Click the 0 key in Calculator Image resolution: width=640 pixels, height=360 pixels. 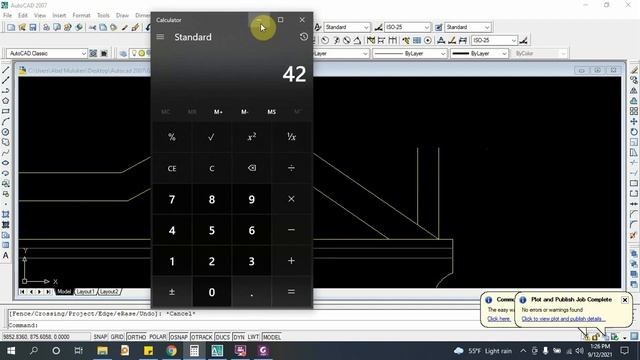(x=211, y=292)
